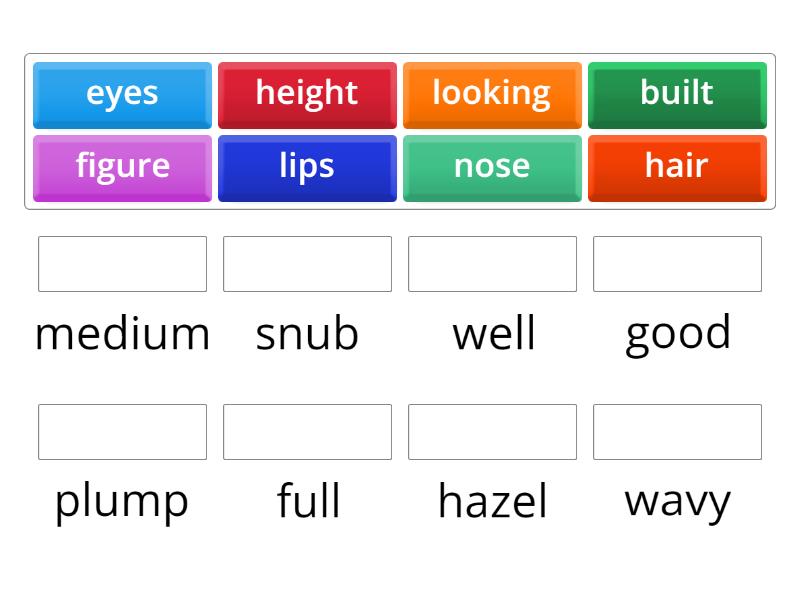Select the dark blue "lips" tile
The width and height of the screenshot is (800, 600).
point(307,167)
